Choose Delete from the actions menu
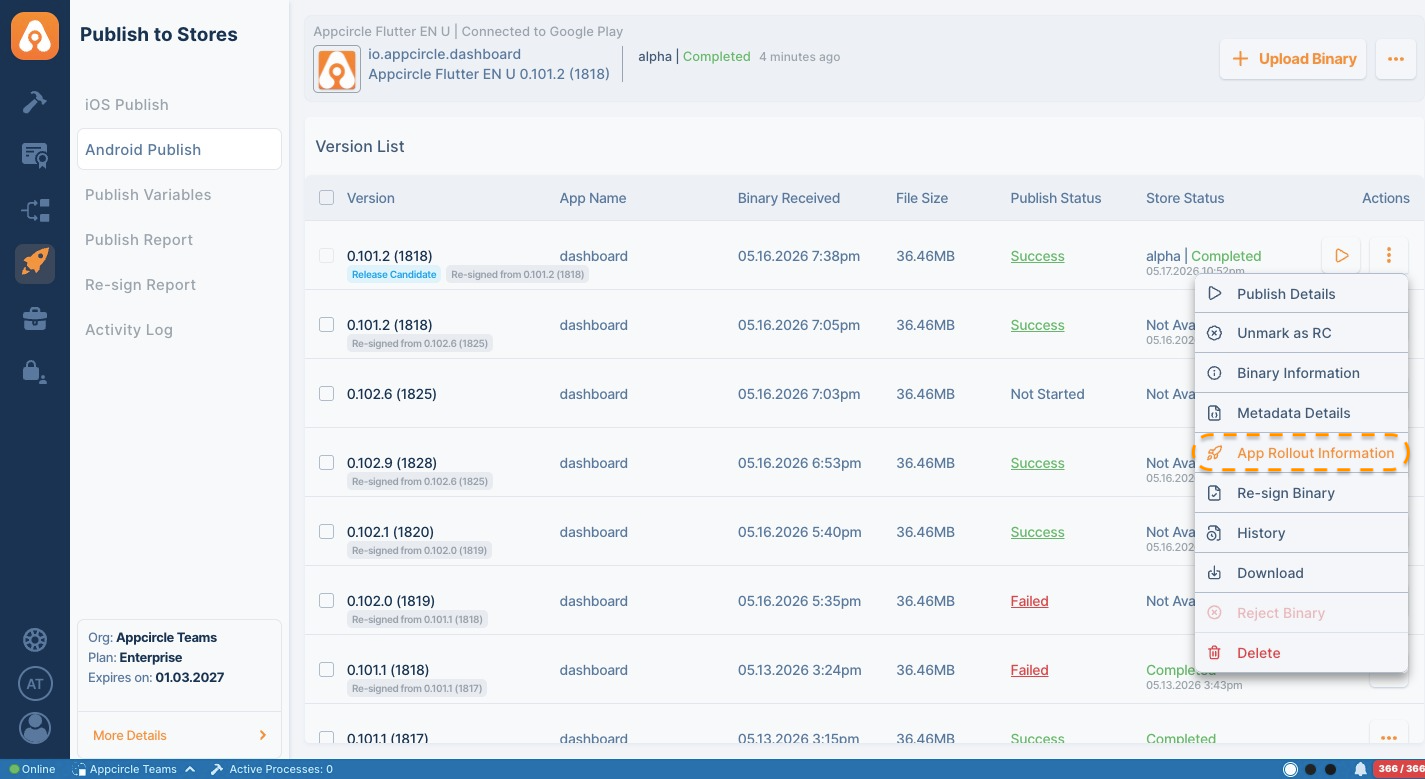This screenshot has height=779, width=1425. (x=1301, y=653)
